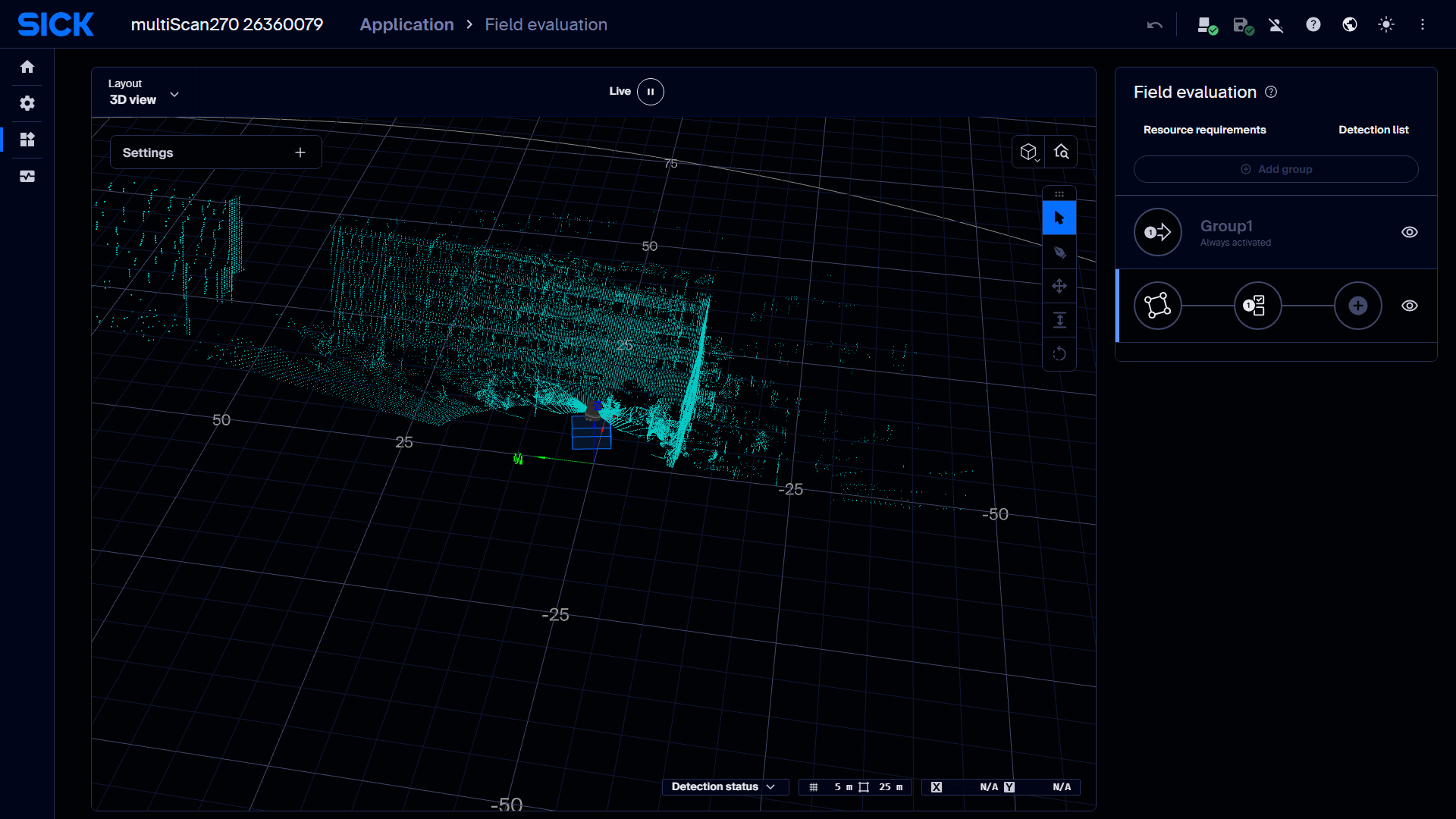
Task: Open Resource requirements tab
Action: coord(1204,130)
